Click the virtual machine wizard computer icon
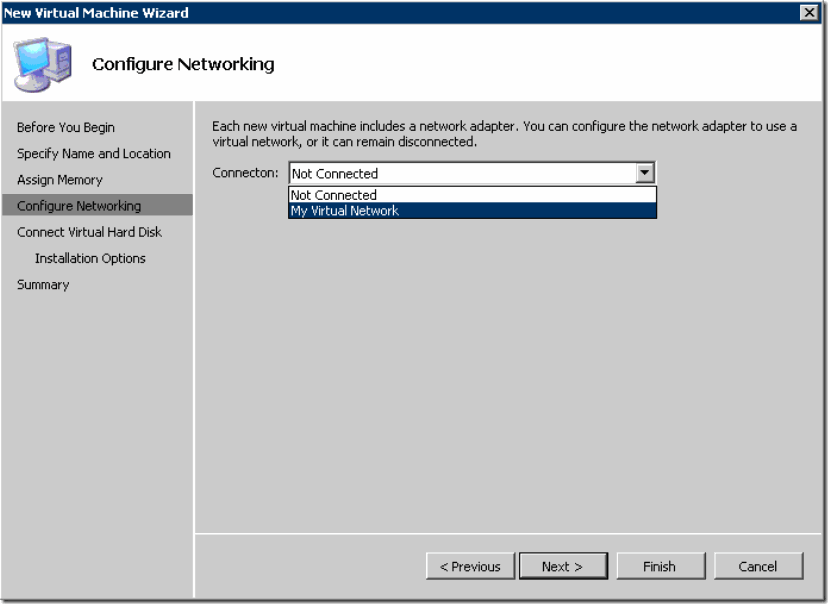 click(x=42, y=64)
